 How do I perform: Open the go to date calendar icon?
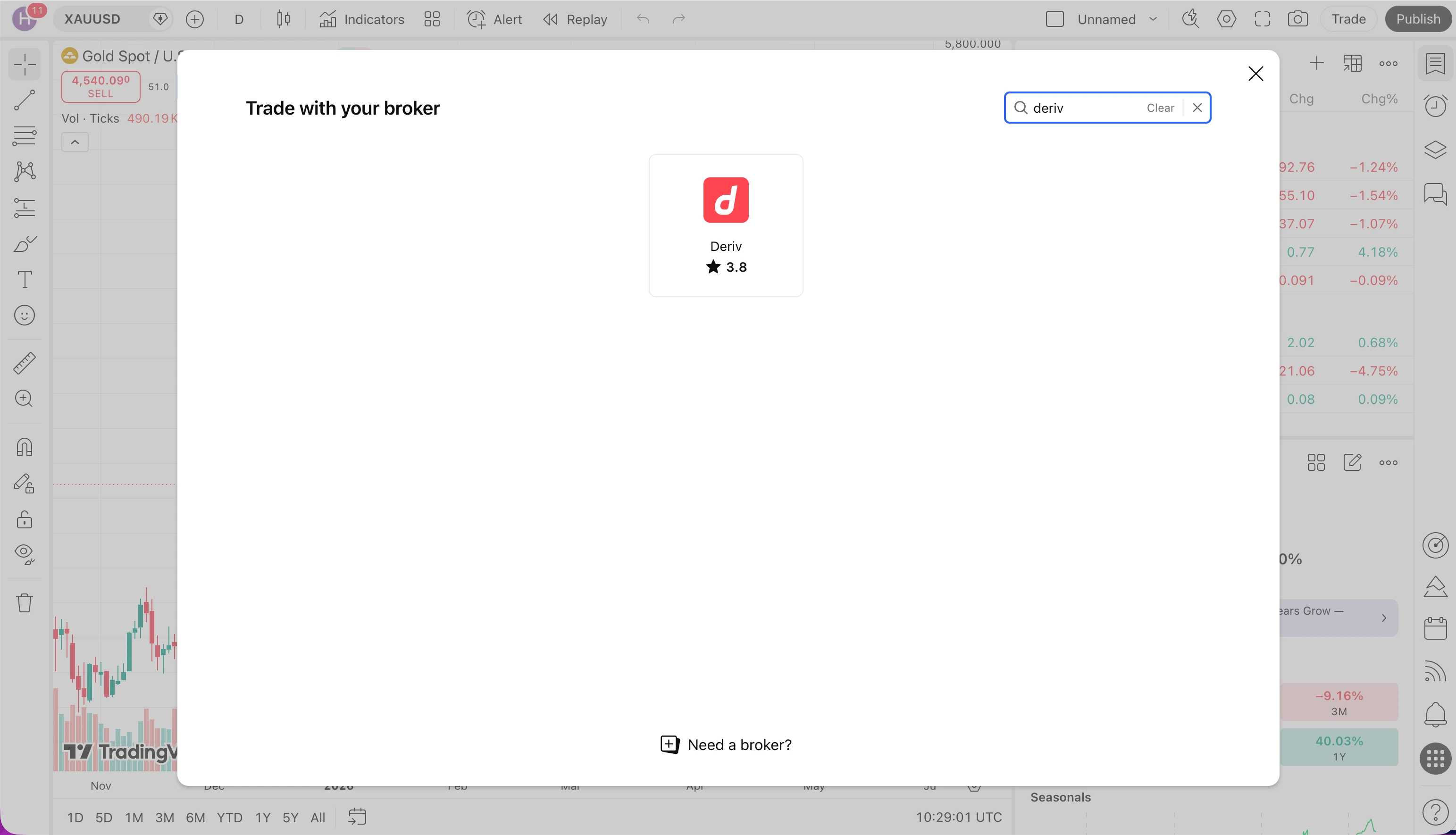coord(357,817)
